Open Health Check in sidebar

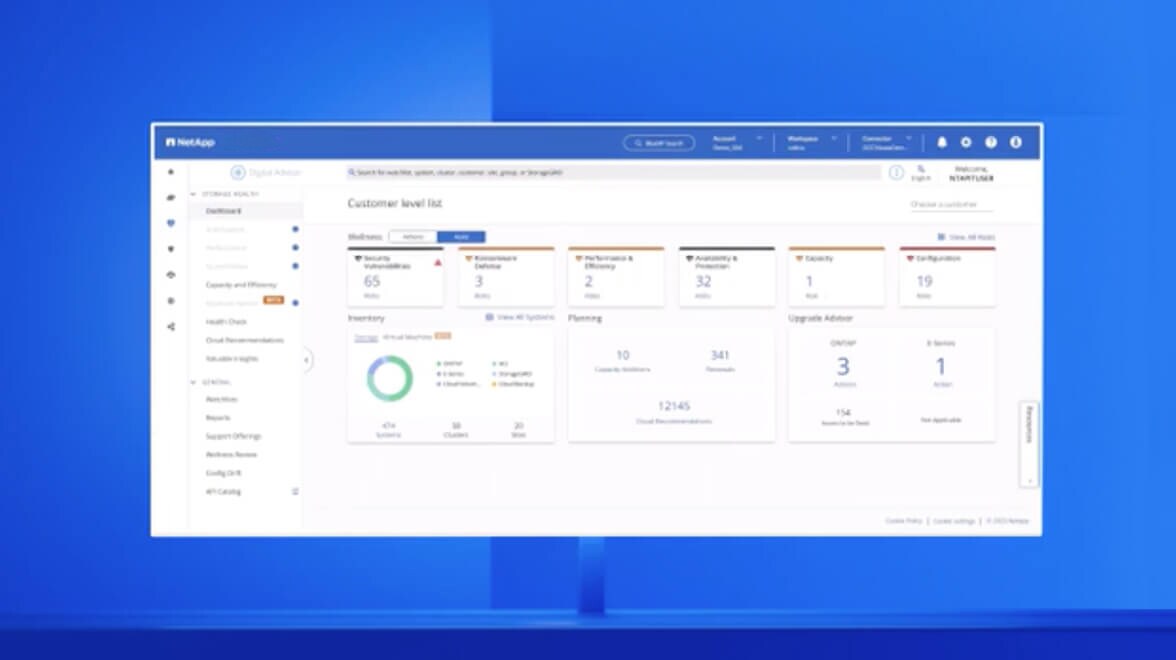[226, 322]
